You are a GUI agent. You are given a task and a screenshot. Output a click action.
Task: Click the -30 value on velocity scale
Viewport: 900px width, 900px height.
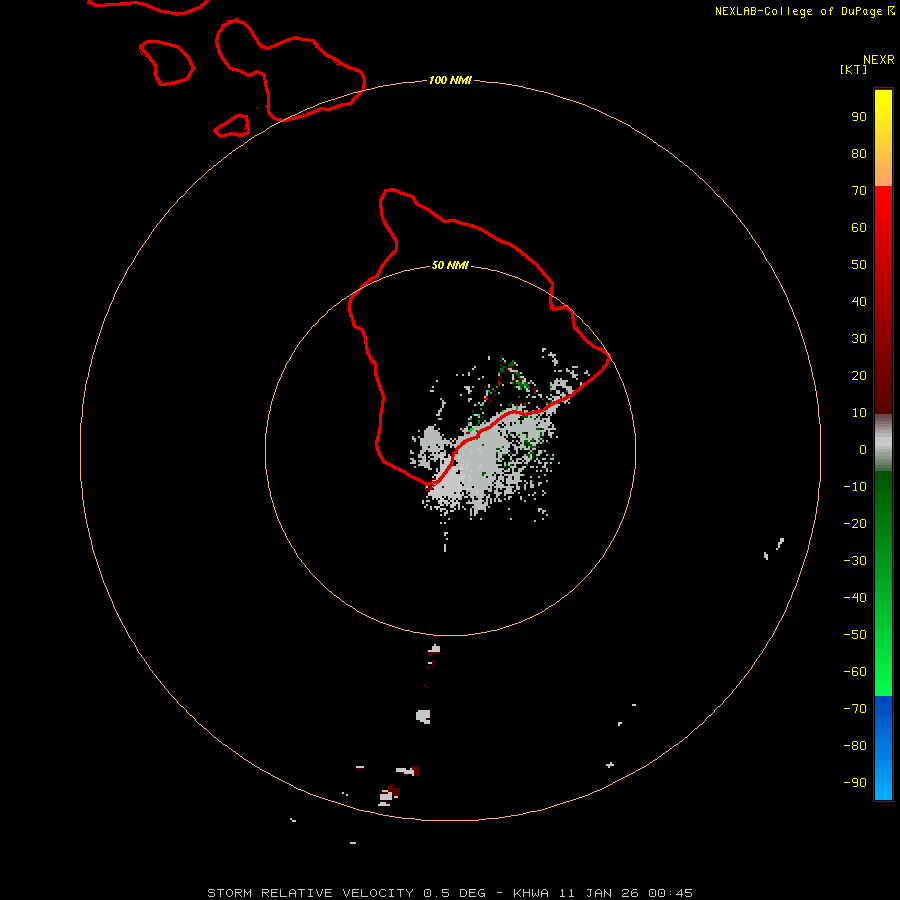[x=855, y=561]
